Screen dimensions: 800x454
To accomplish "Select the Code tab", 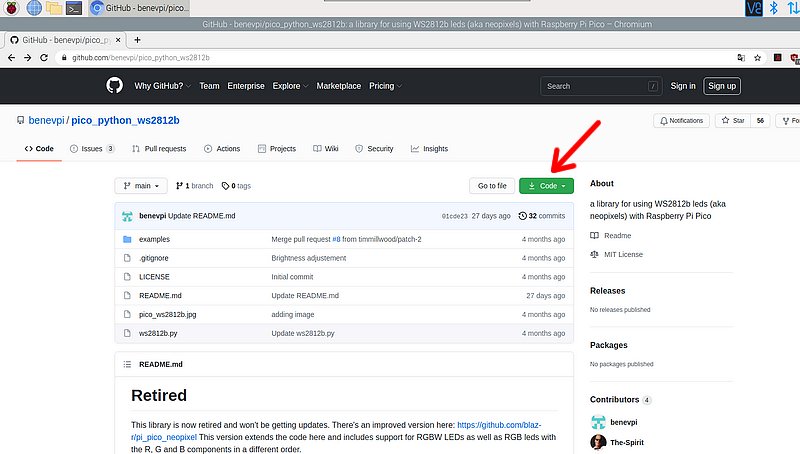I will tap(39, 148).
